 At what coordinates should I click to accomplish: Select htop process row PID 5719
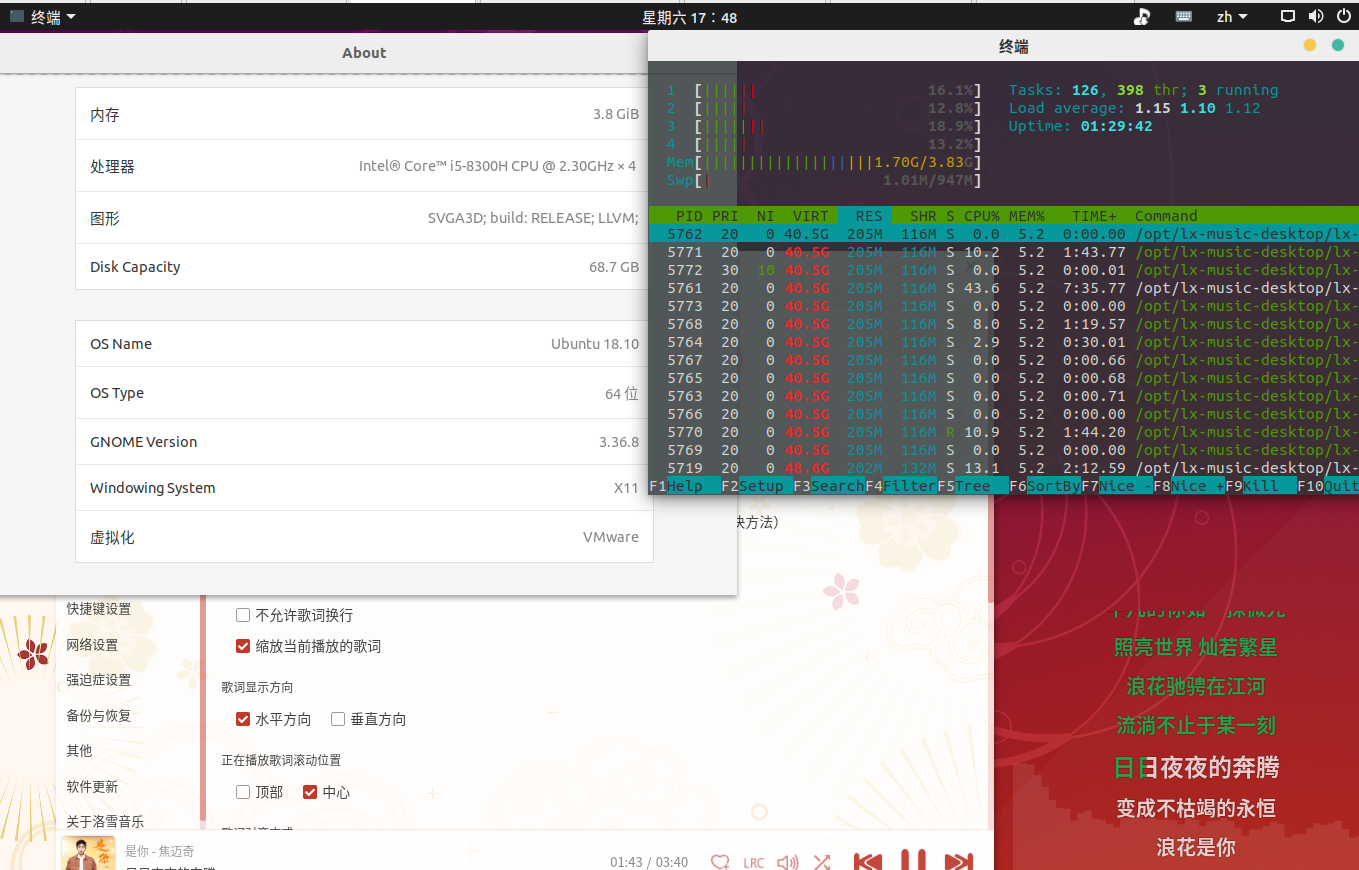(x=1004, y=468)
